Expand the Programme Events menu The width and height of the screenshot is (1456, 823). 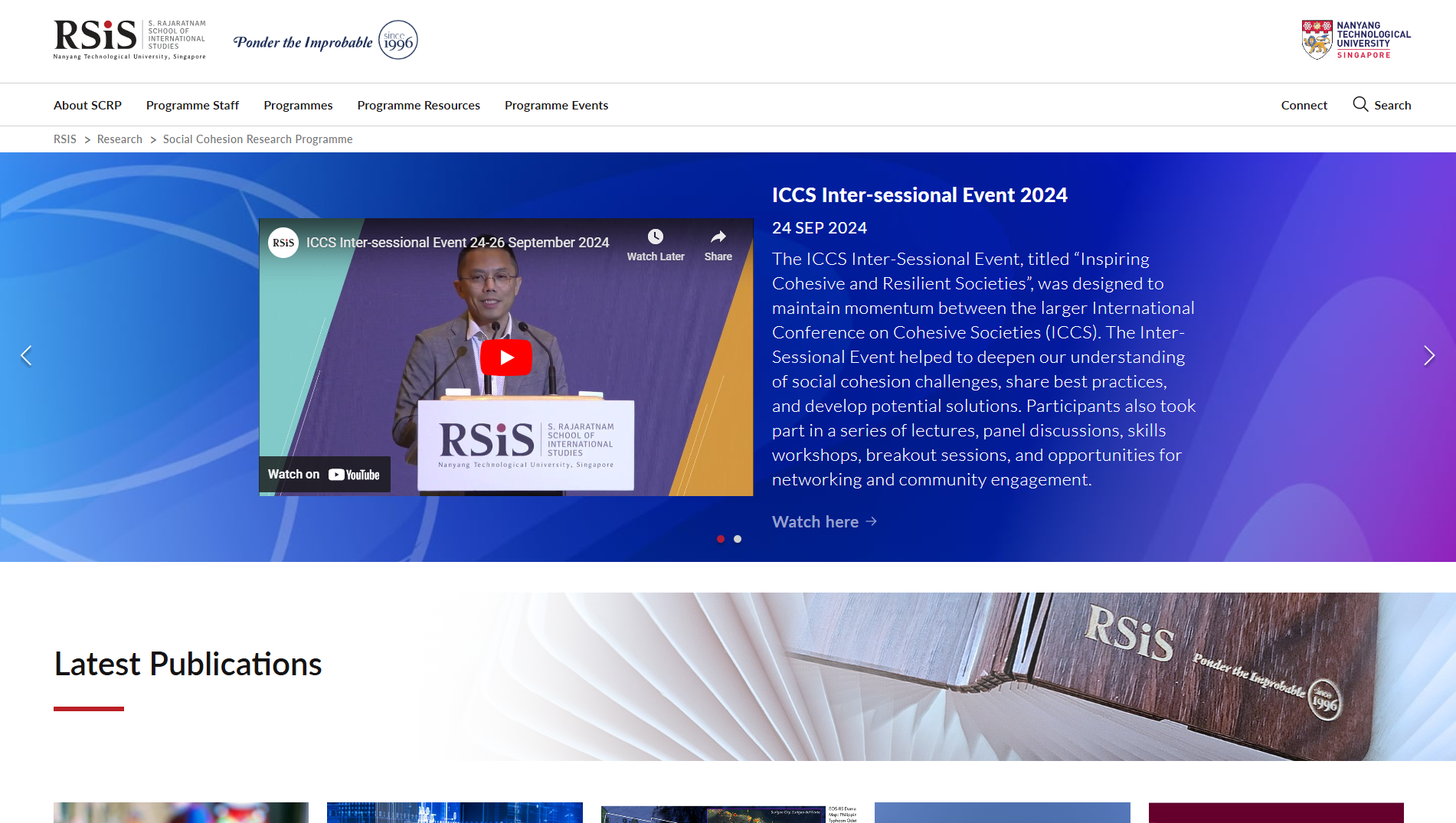[556, 105]
